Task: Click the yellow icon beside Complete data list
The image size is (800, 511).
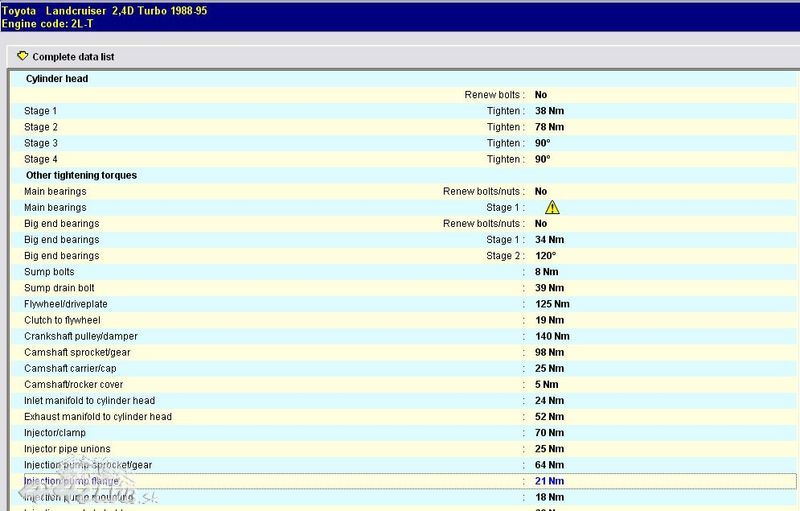Action: 22,56
